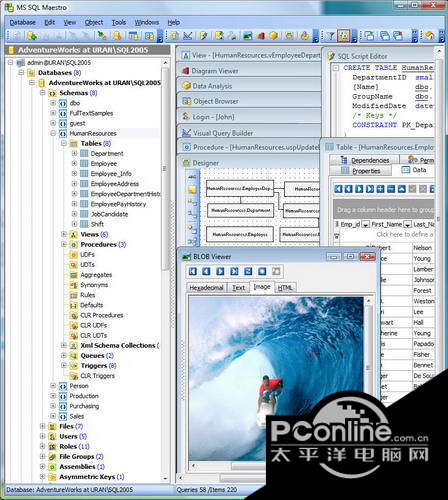The image size is (448, 500).
Task: Click the yellow note tool in Designer sidebar
Action: pos(192,190)
